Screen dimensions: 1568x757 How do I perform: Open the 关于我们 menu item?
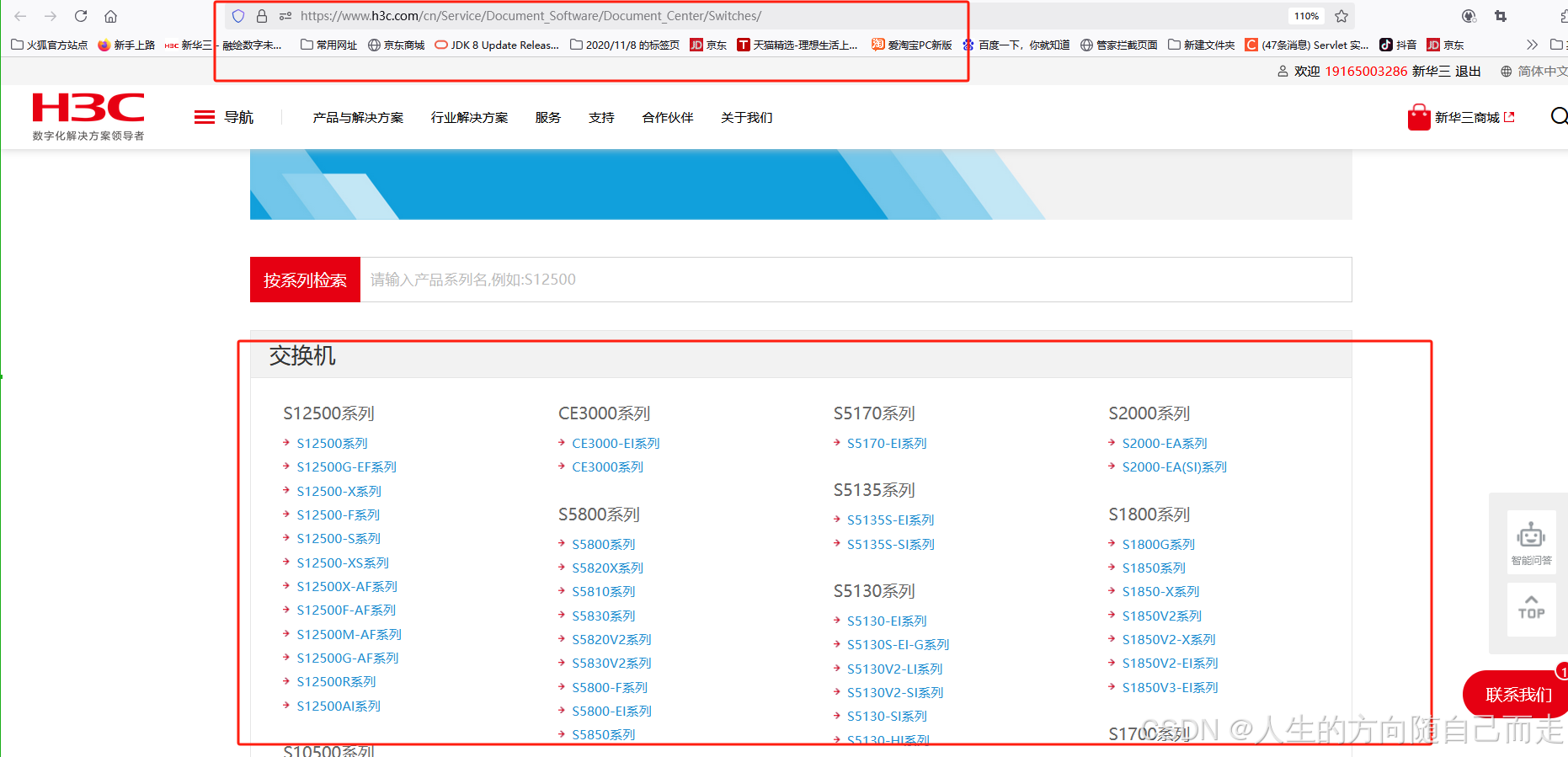coord(747,117)
